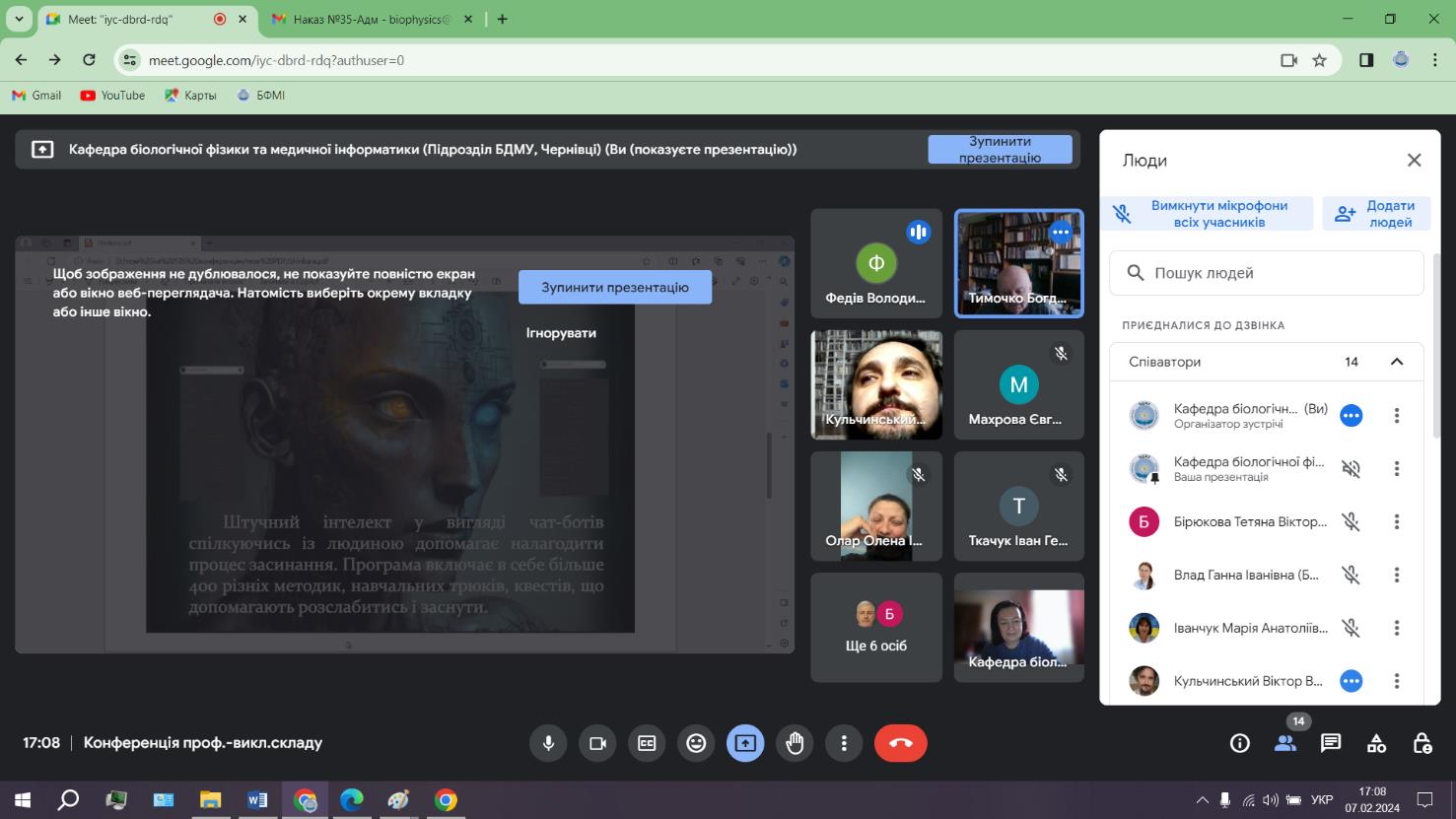Click the Пошук людей search field
1456x819 pixels.
1267,273
